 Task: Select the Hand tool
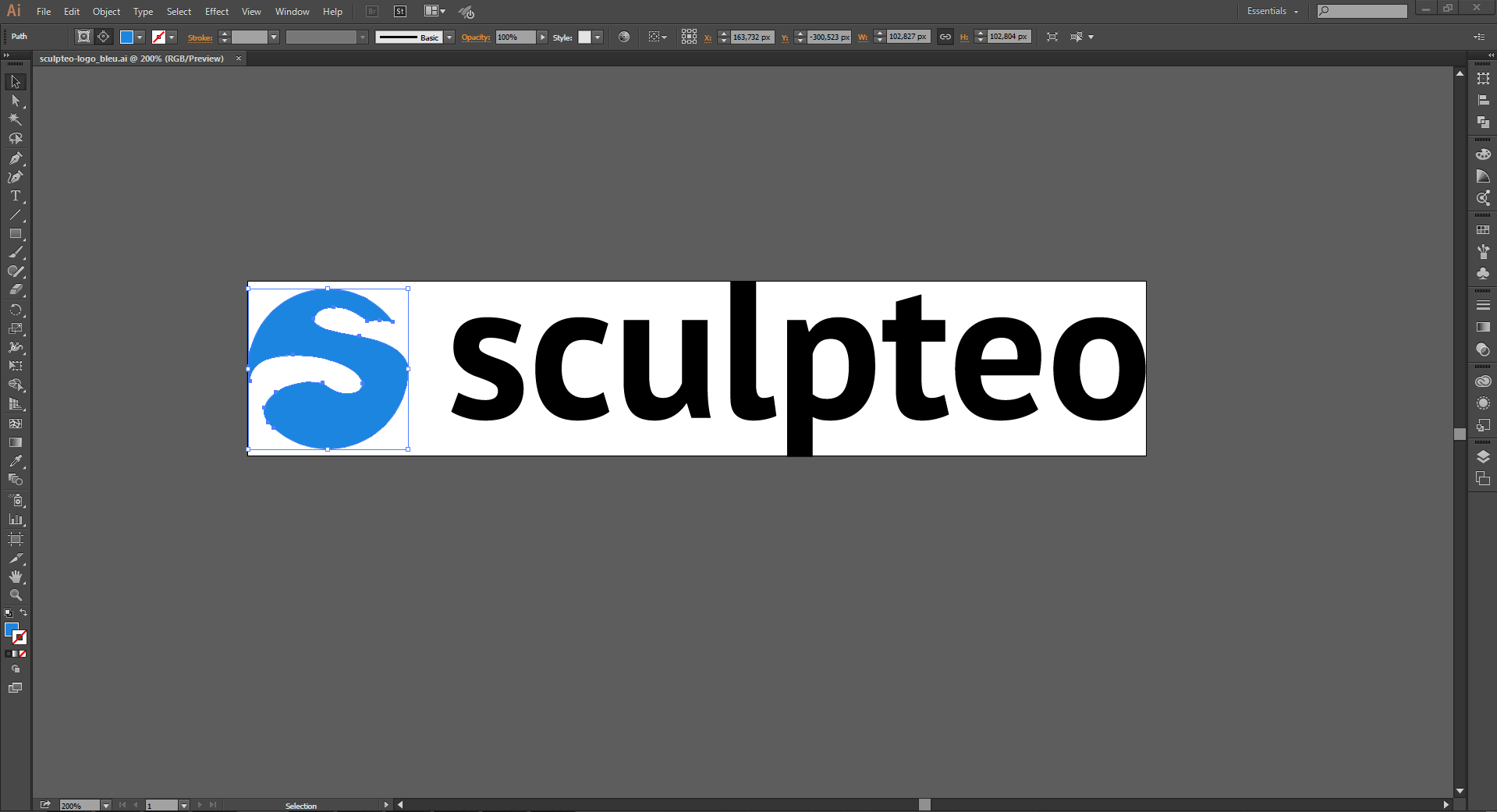(16, 576)
